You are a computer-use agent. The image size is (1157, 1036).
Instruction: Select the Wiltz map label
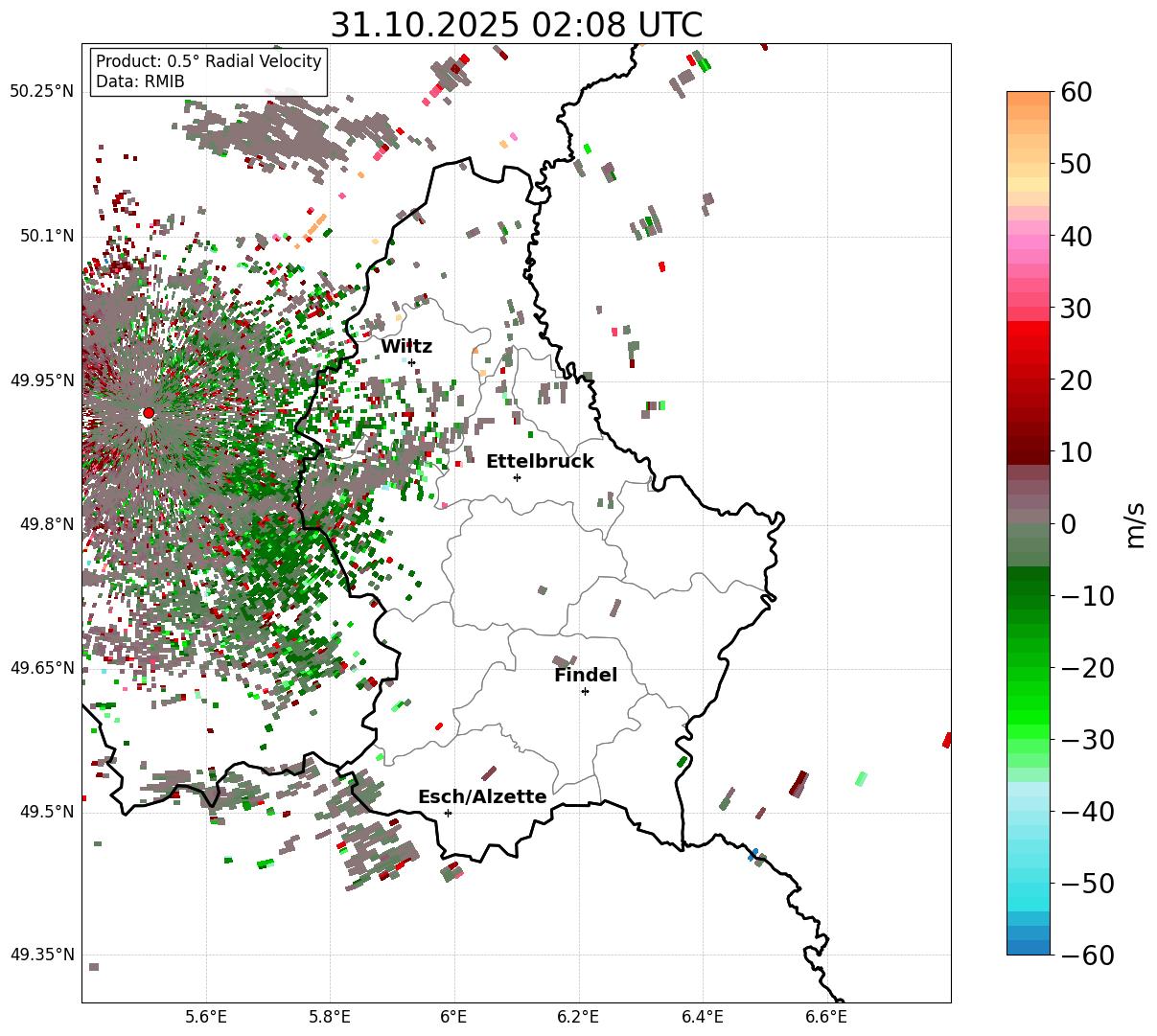tap(406, 347)
